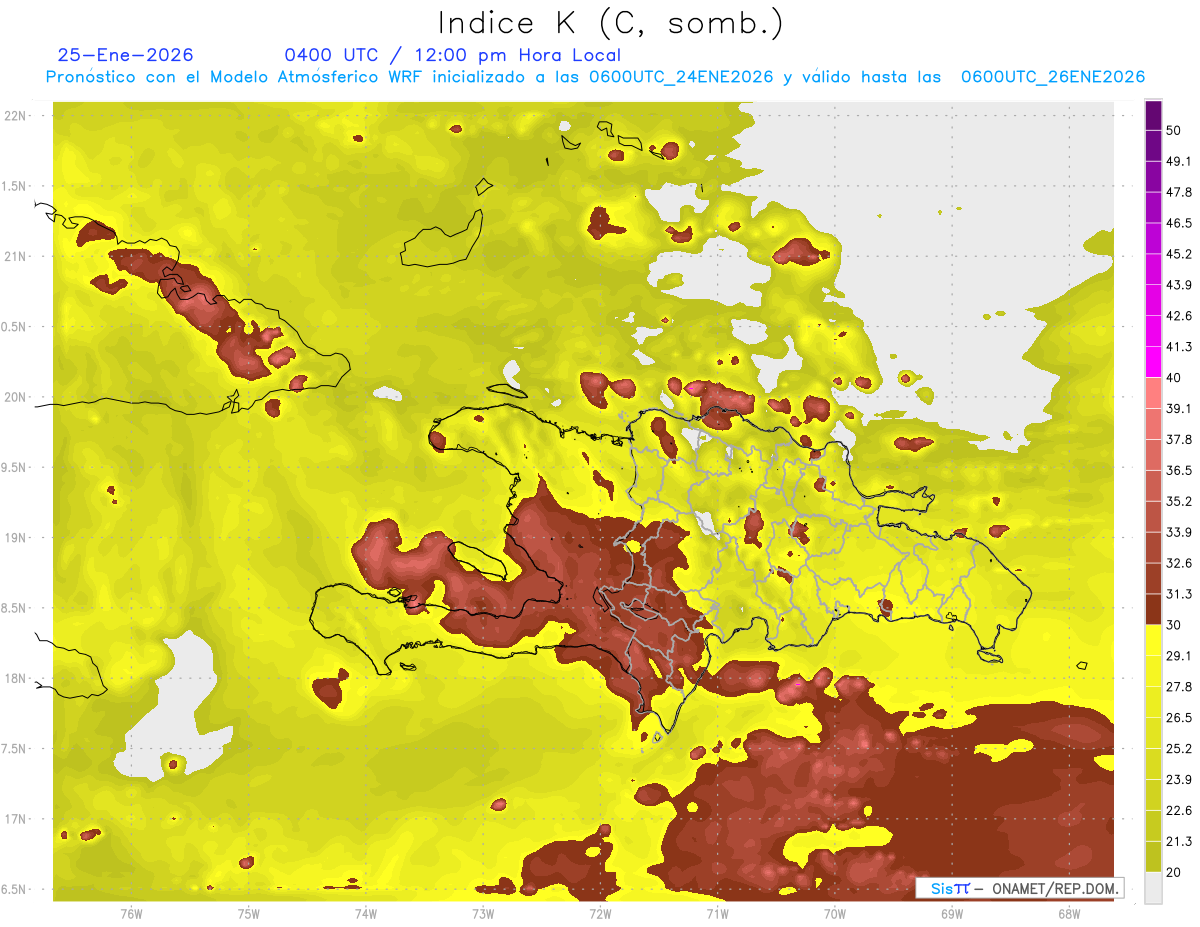
Task: Click the legend value "22.6"
Action: 1180,810
